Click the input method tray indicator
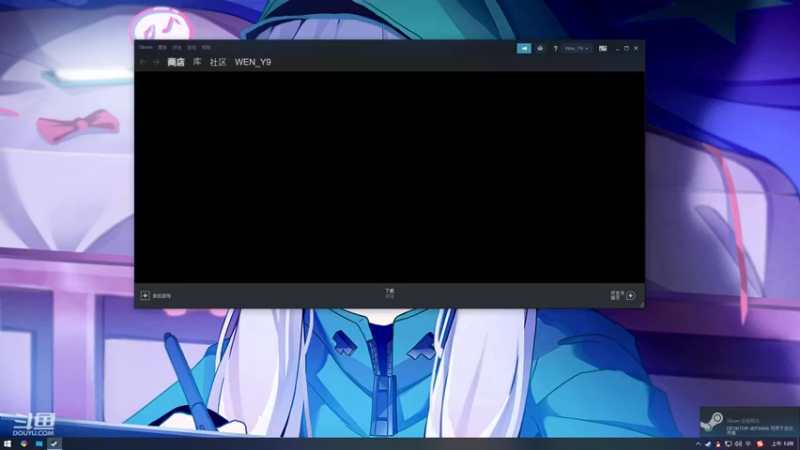 [x=748, y=444]
